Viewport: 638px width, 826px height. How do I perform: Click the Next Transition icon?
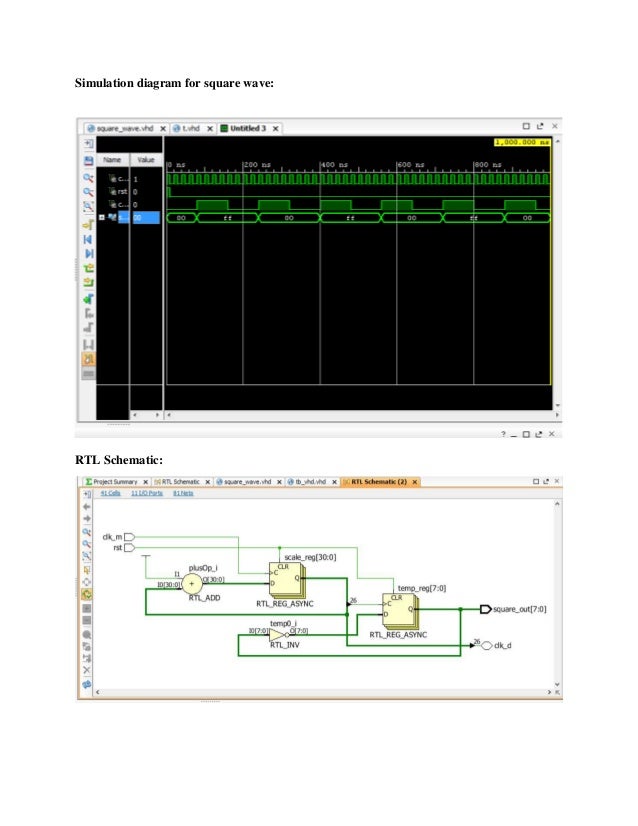pyautogui.click(x=89, y=282)
